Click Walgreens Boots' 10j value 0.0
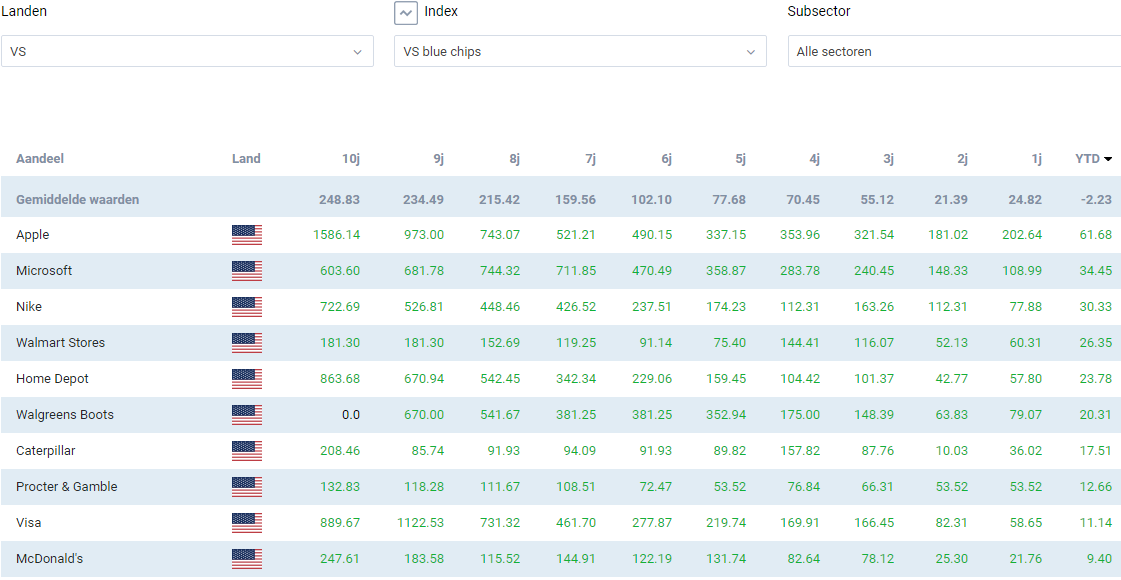This screenshot has width=1121, height=580. (350, 415)
